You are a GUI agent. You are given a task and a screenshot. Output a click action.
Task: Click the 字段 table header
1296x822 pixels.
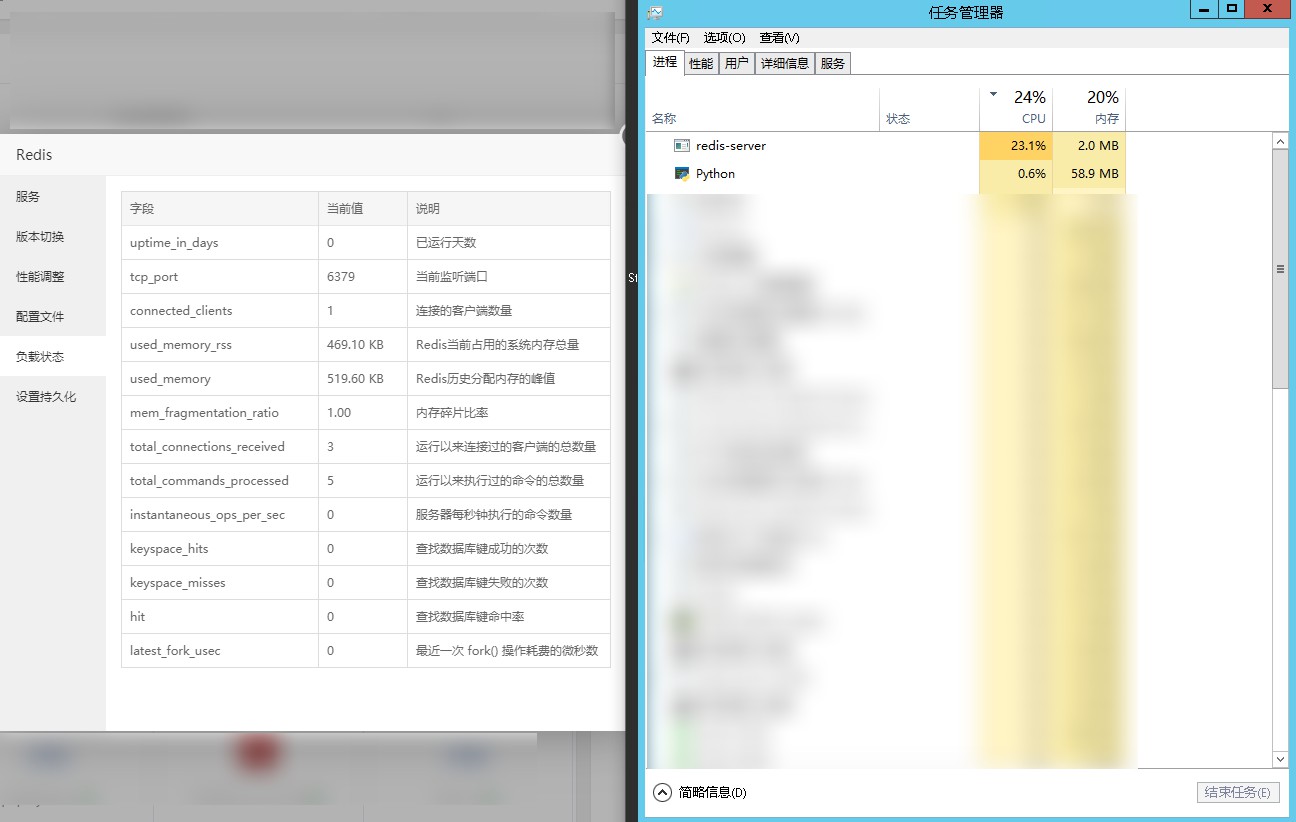point(220,209)
